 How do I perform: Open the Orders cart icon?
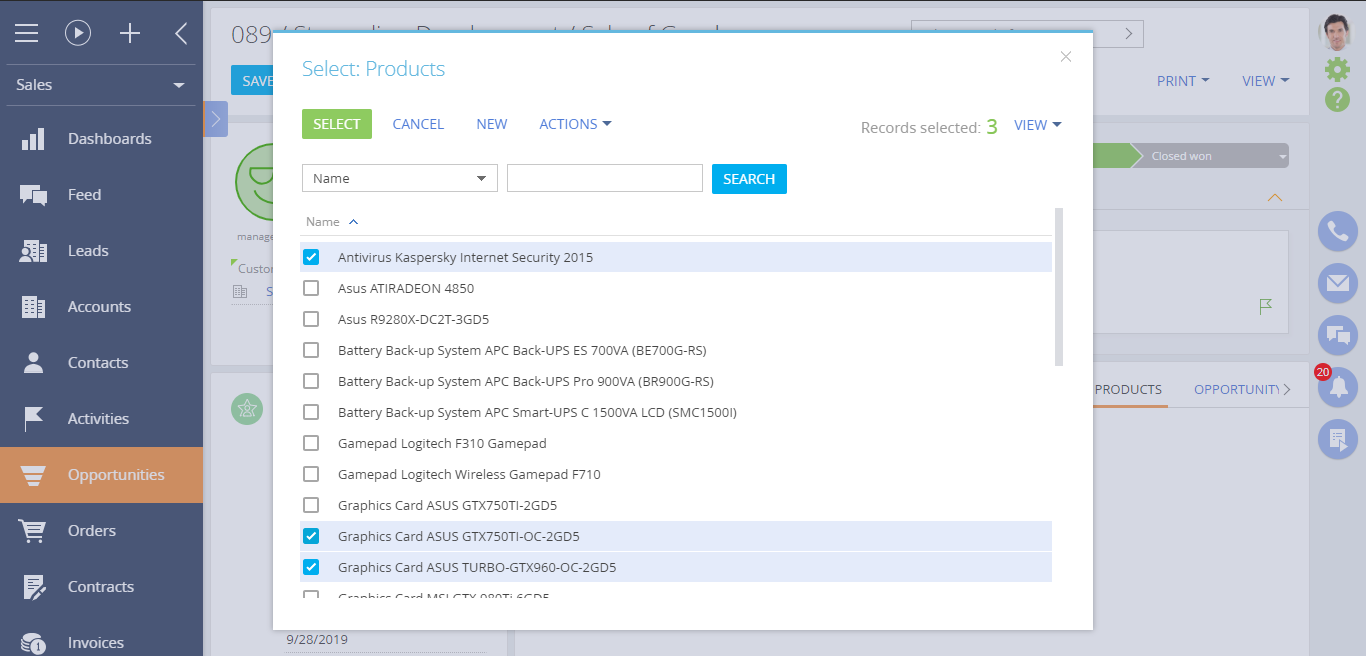(x=33, y=531)
